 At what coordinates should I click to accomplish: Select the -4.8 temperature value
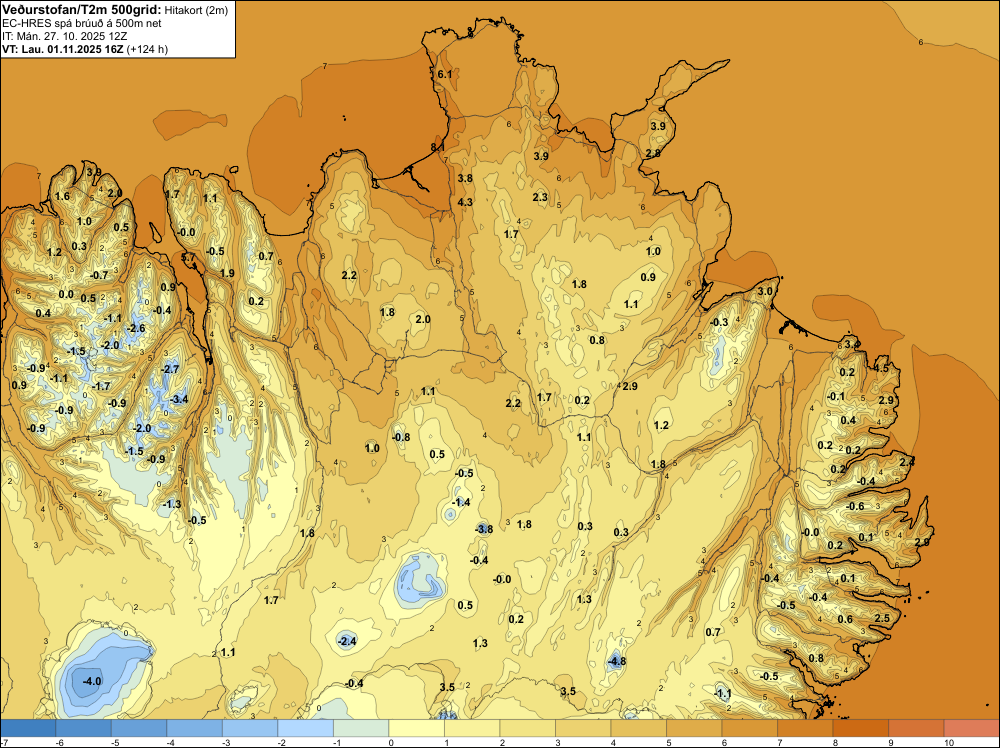tap(616, 661)
